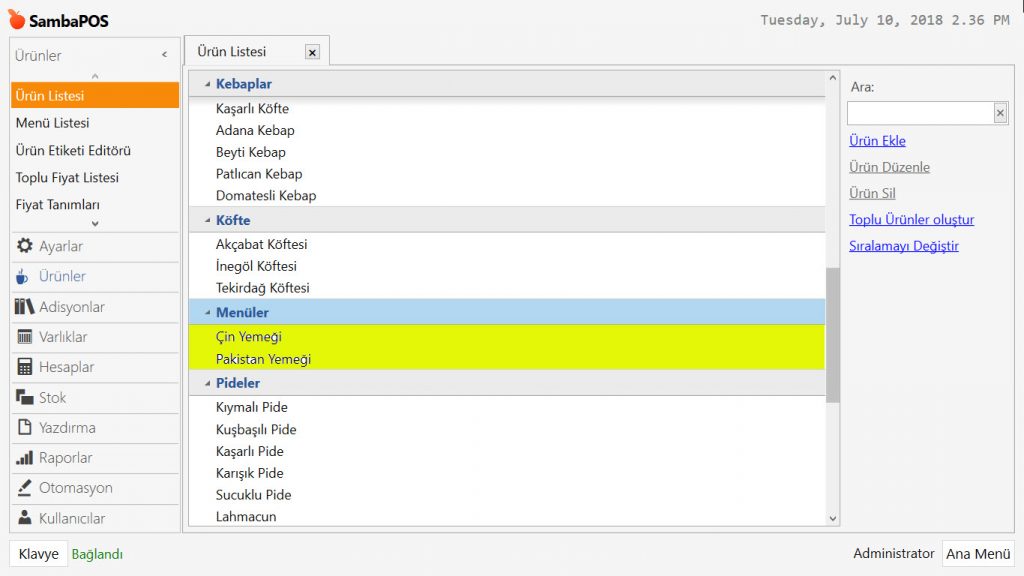The width and height of the screenshot is (1024, 576).
Task: Click the Kullanıcılar person icon
Action: click(25, 518)
